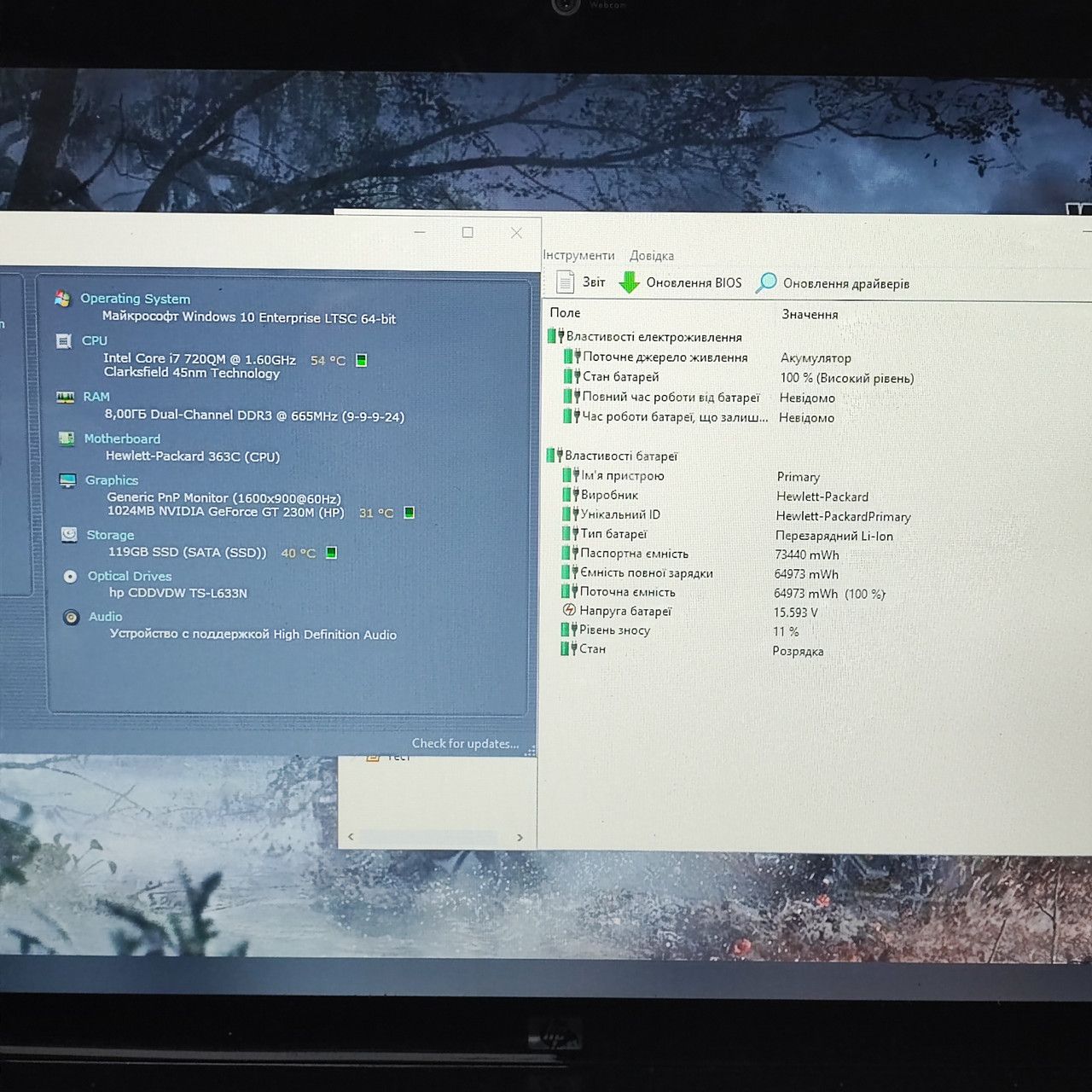The width and height of the screenshot is (1092, 1092).
Task: Click the Check for updates link in Speccy
Action: pyautogui.click(x=465, y=743)
